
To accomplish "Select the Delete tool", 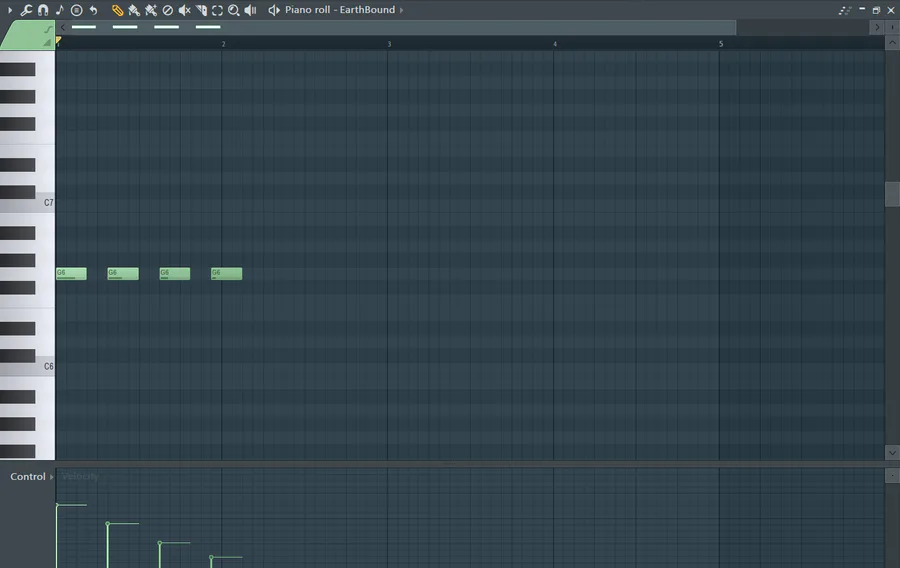I will click(x=168, y=10).
